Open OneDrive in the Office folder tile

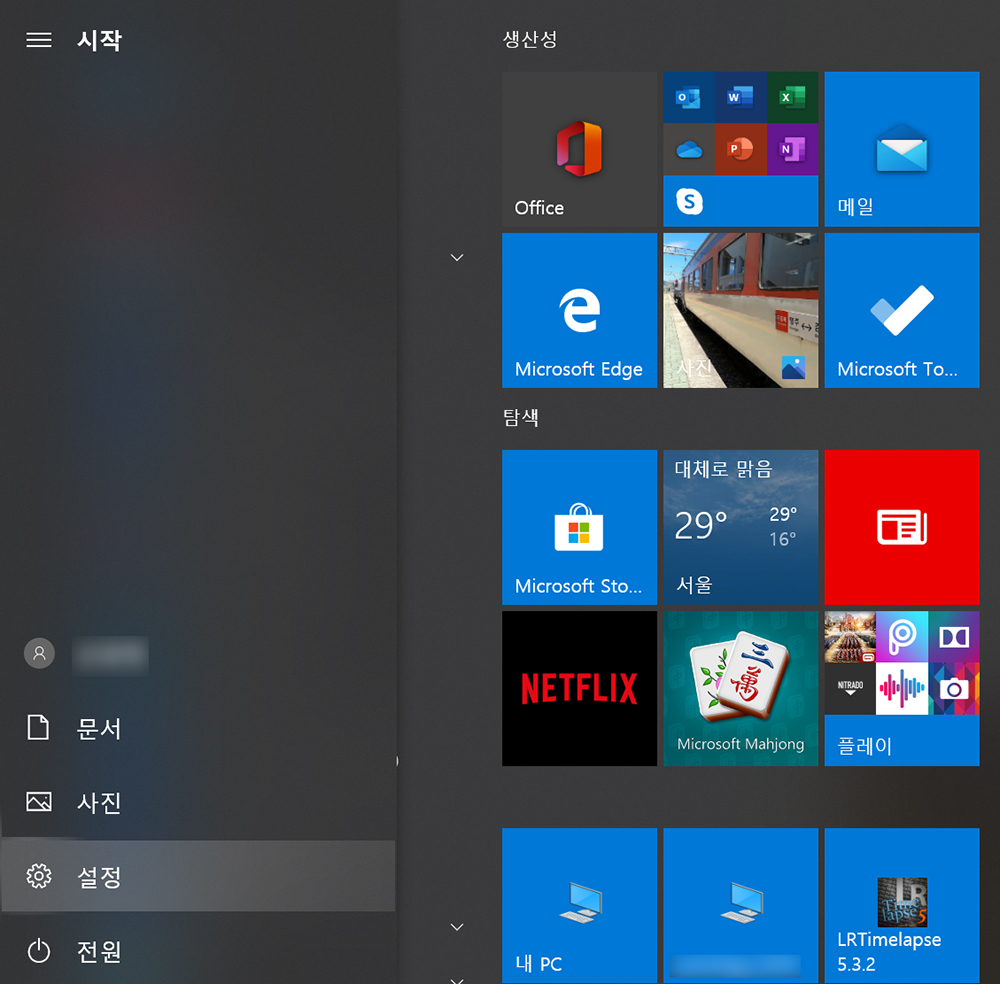pyautogui.click(x=688, y=149)
